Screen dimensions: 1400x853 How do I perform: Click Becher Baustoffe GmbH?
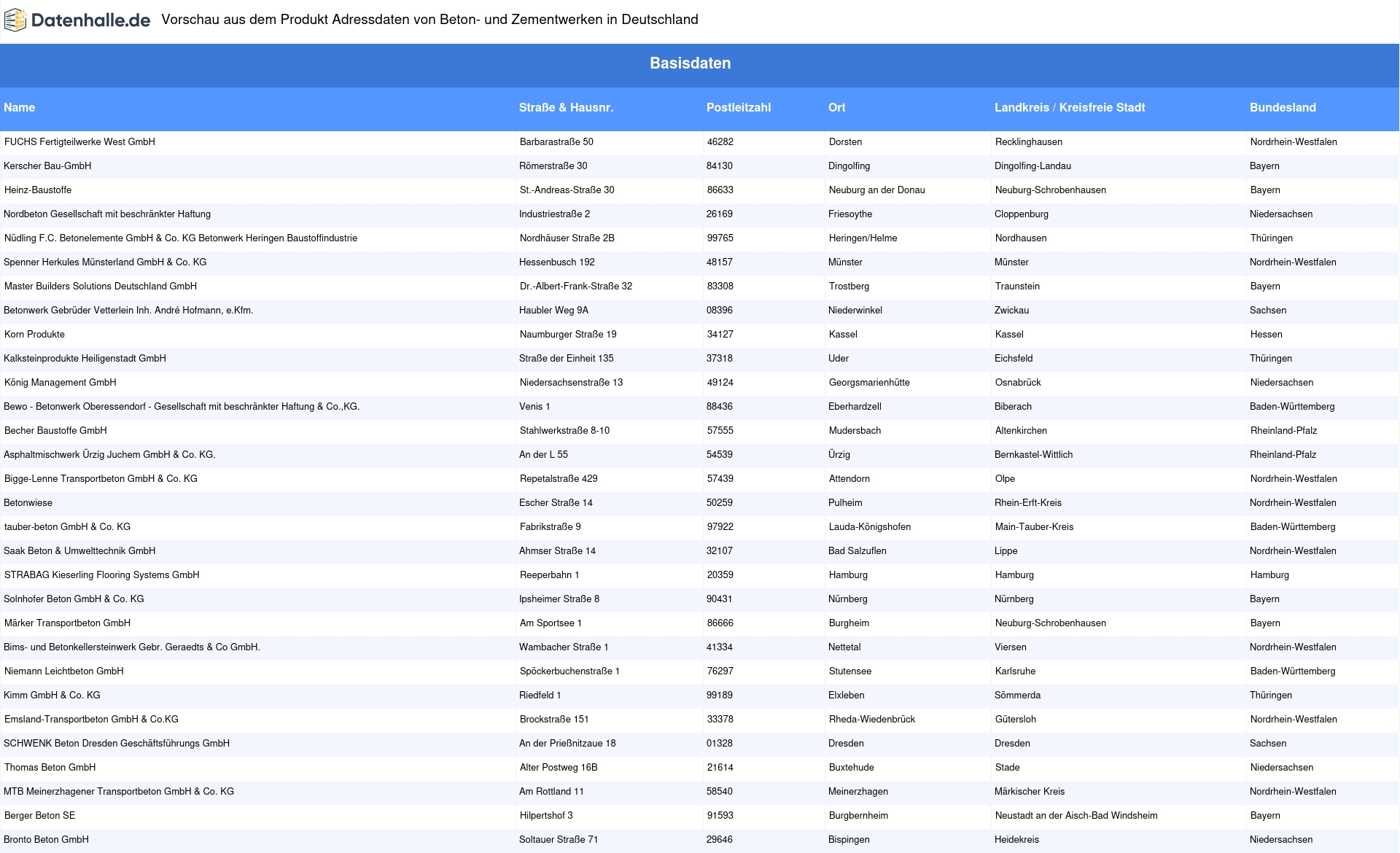coord(55,431)
